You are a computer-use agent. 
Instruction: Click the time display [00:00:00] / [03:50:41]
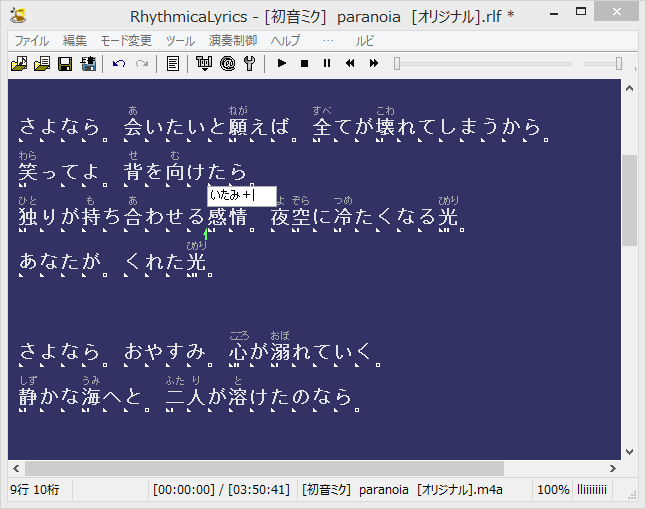(221, 490)
